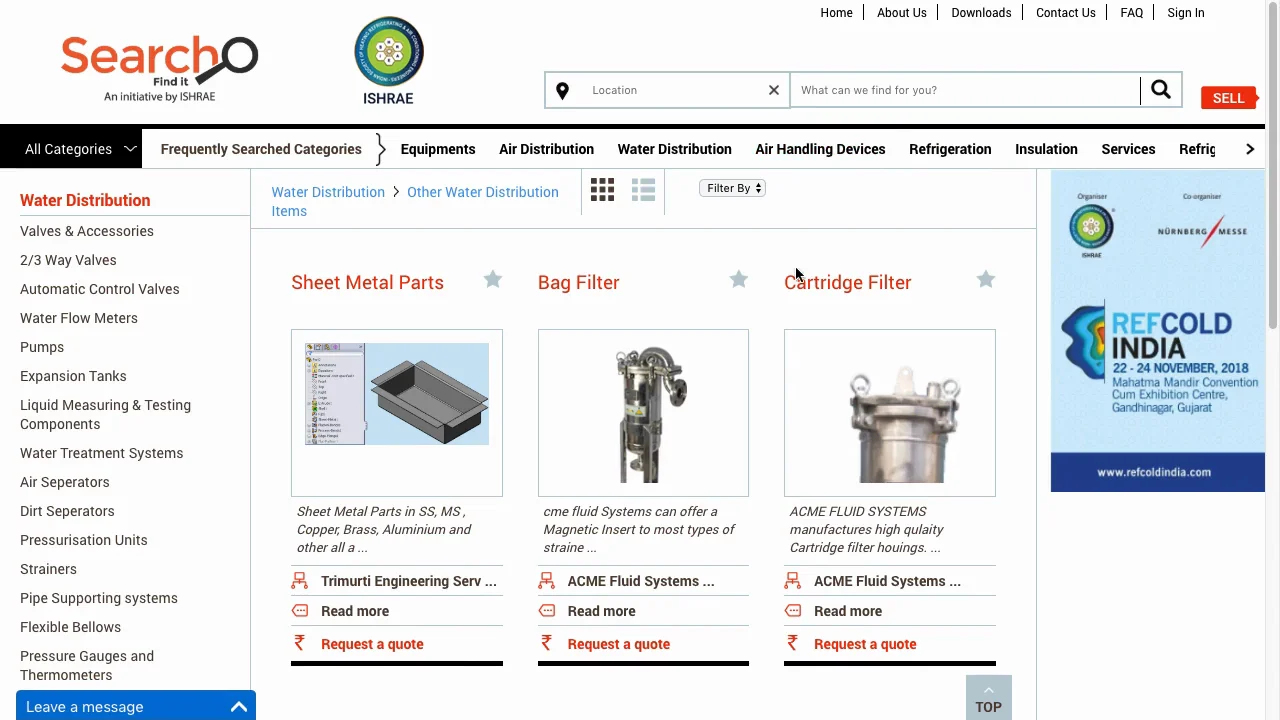Screen dimensions: 1280x720
Task: Open Cartridge Filter product thumbnail
Action: point(890,412)
